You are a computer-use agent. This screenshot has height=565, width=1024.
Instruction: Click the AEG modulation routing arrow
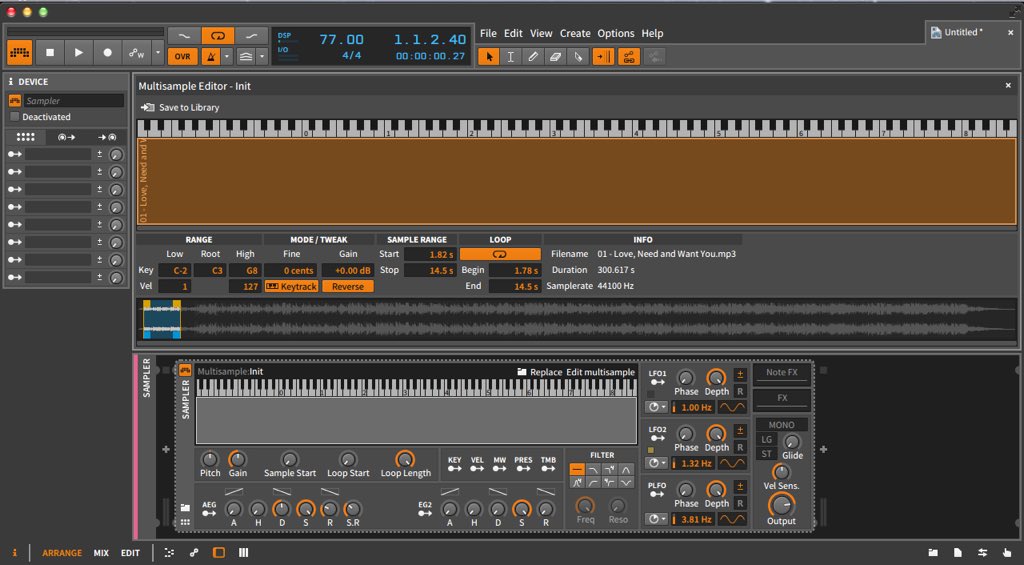pos(209,513)
